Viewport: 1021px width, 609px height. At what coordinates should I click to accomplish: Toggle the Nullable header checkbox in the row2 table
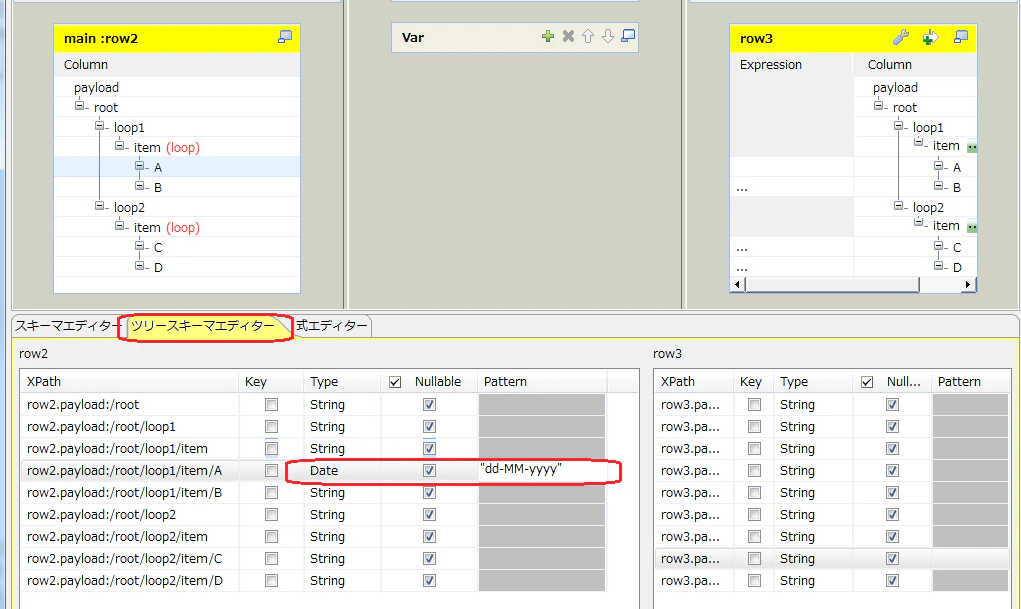click(x=395, y=382)
